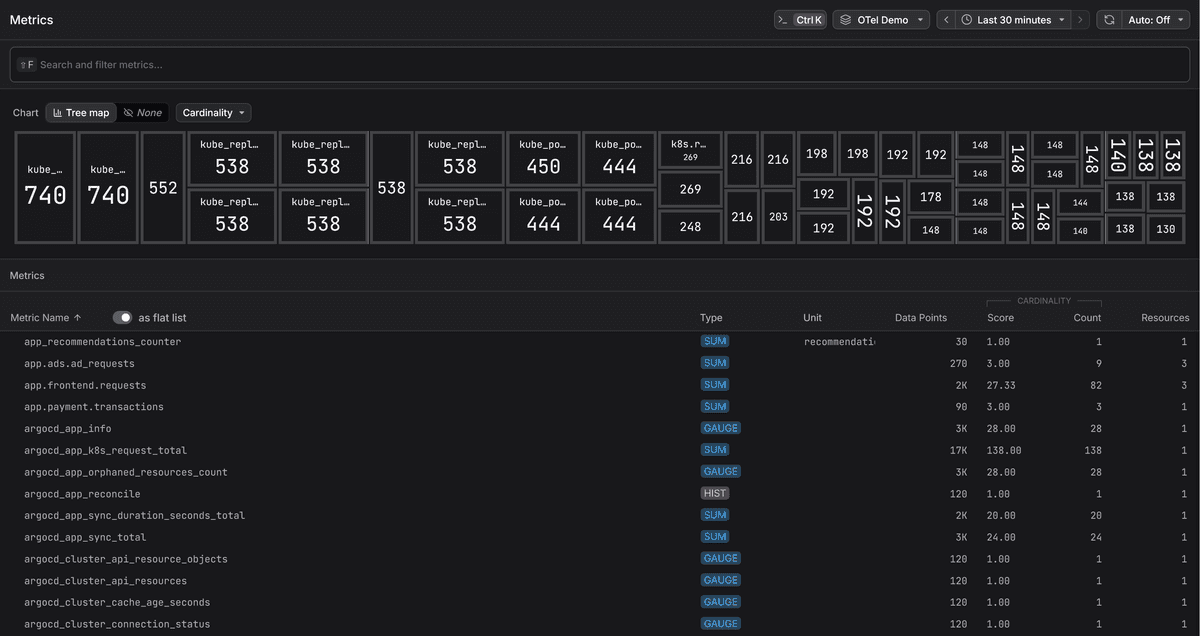Toggle the as flat list switch
The image size is (1200, 636).
pos(122,317)
